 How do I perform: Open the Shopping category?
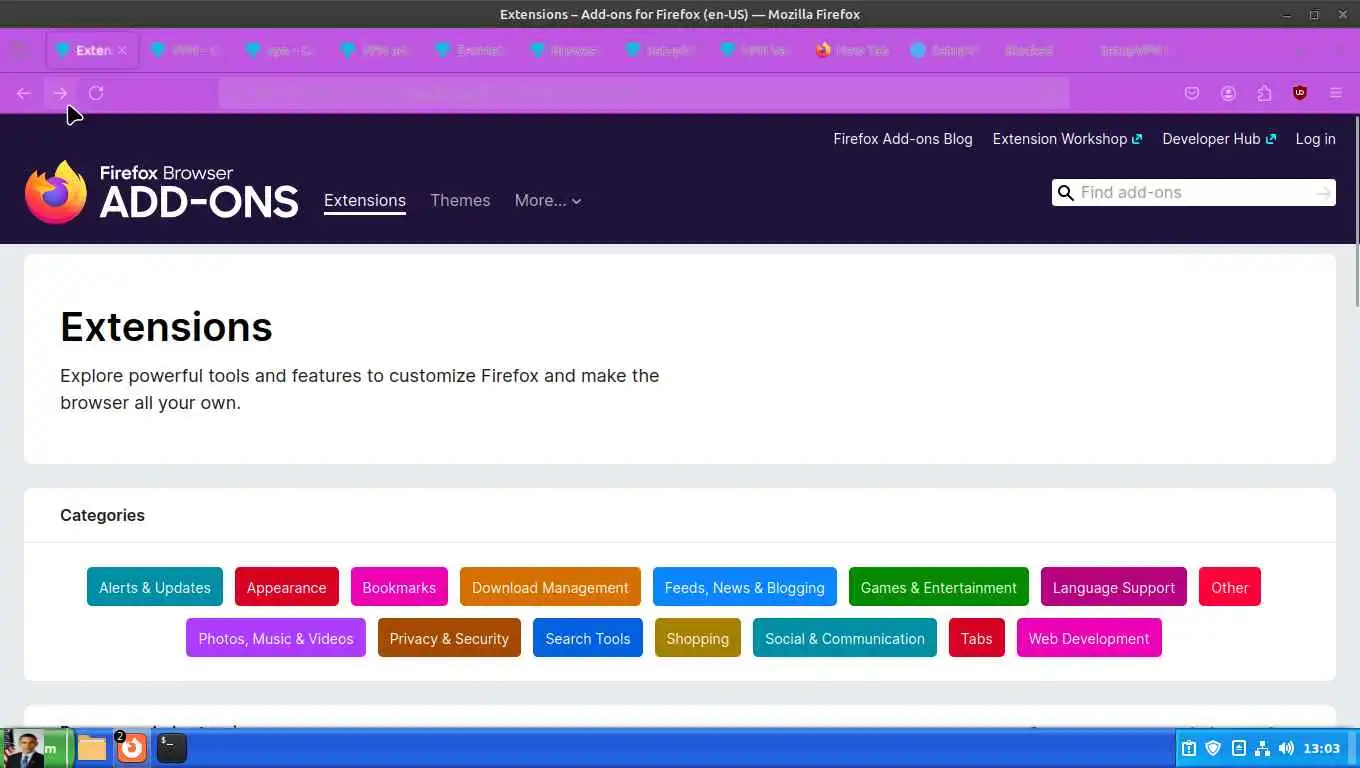[698, 638]
